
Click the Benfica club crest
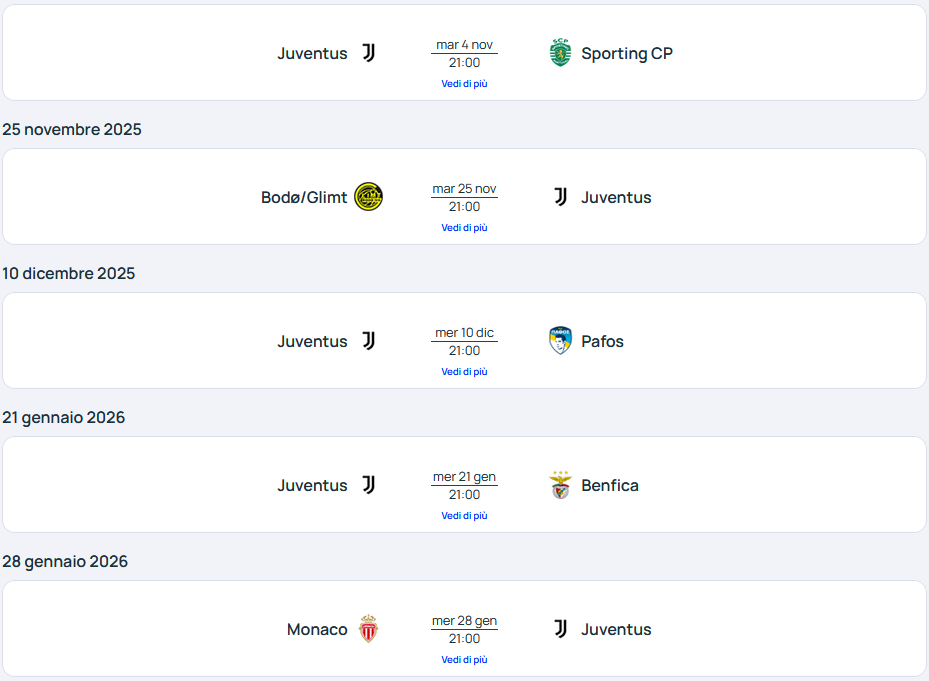(x=560, y=485)
